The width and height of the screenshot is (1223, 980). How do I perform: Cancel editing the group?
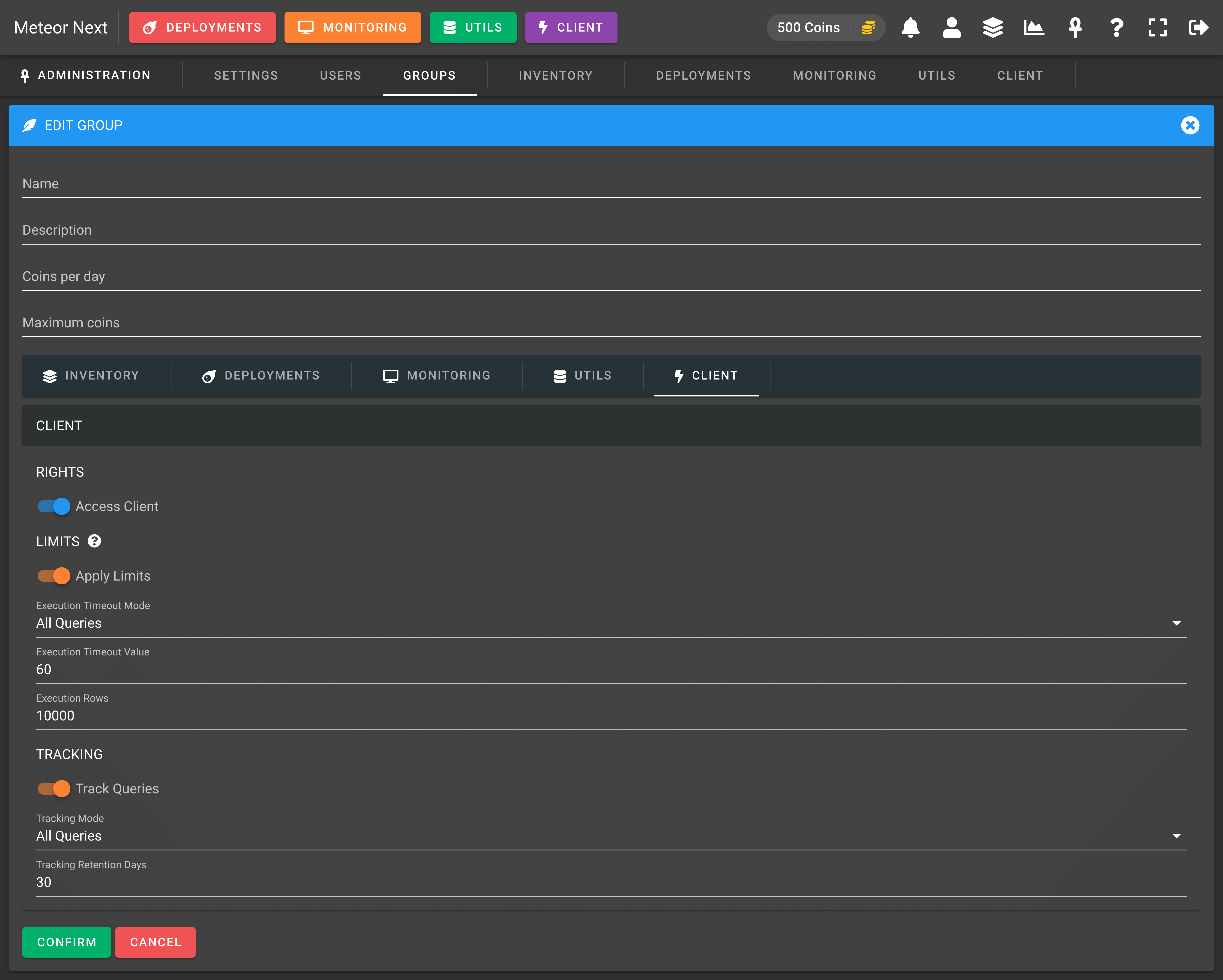155,942
